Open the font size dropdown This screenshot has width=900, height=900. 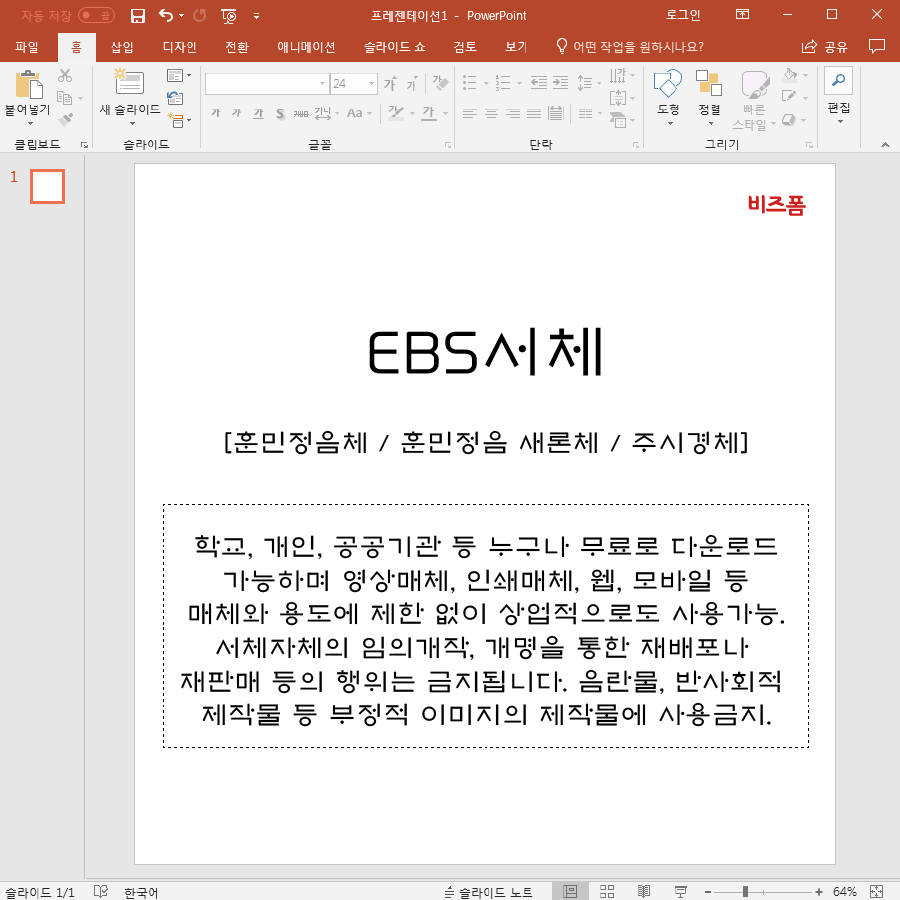(x=369, y=84)
